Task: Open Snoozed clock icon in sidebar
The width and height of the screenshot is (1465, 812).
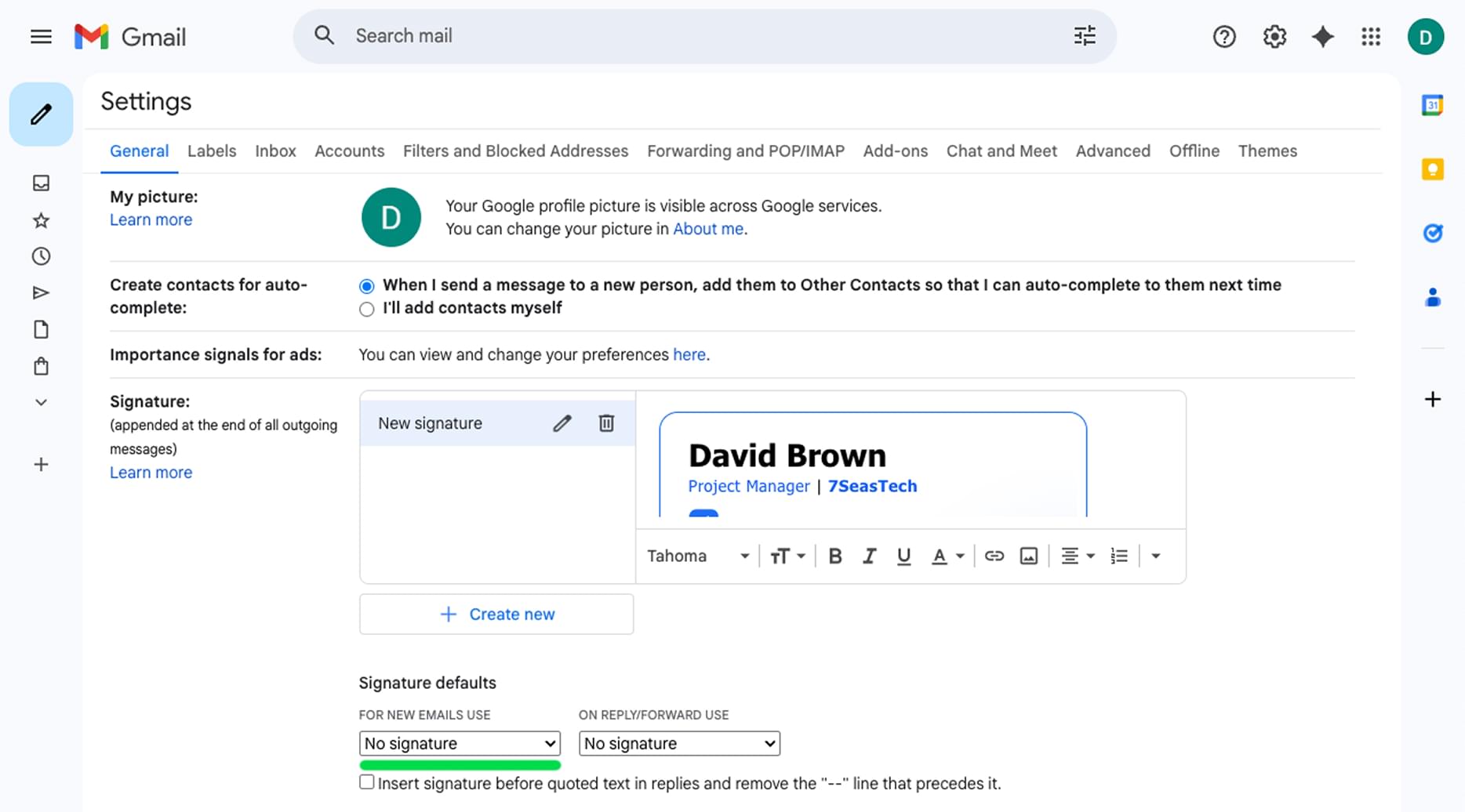Action: click(x=41, y=256)
